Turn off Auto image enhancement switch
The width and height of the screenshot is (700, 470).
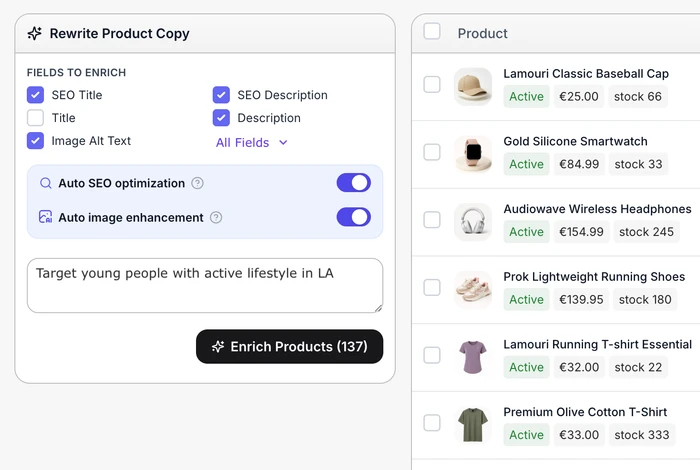pyautogui.click(x=354, y=217)
